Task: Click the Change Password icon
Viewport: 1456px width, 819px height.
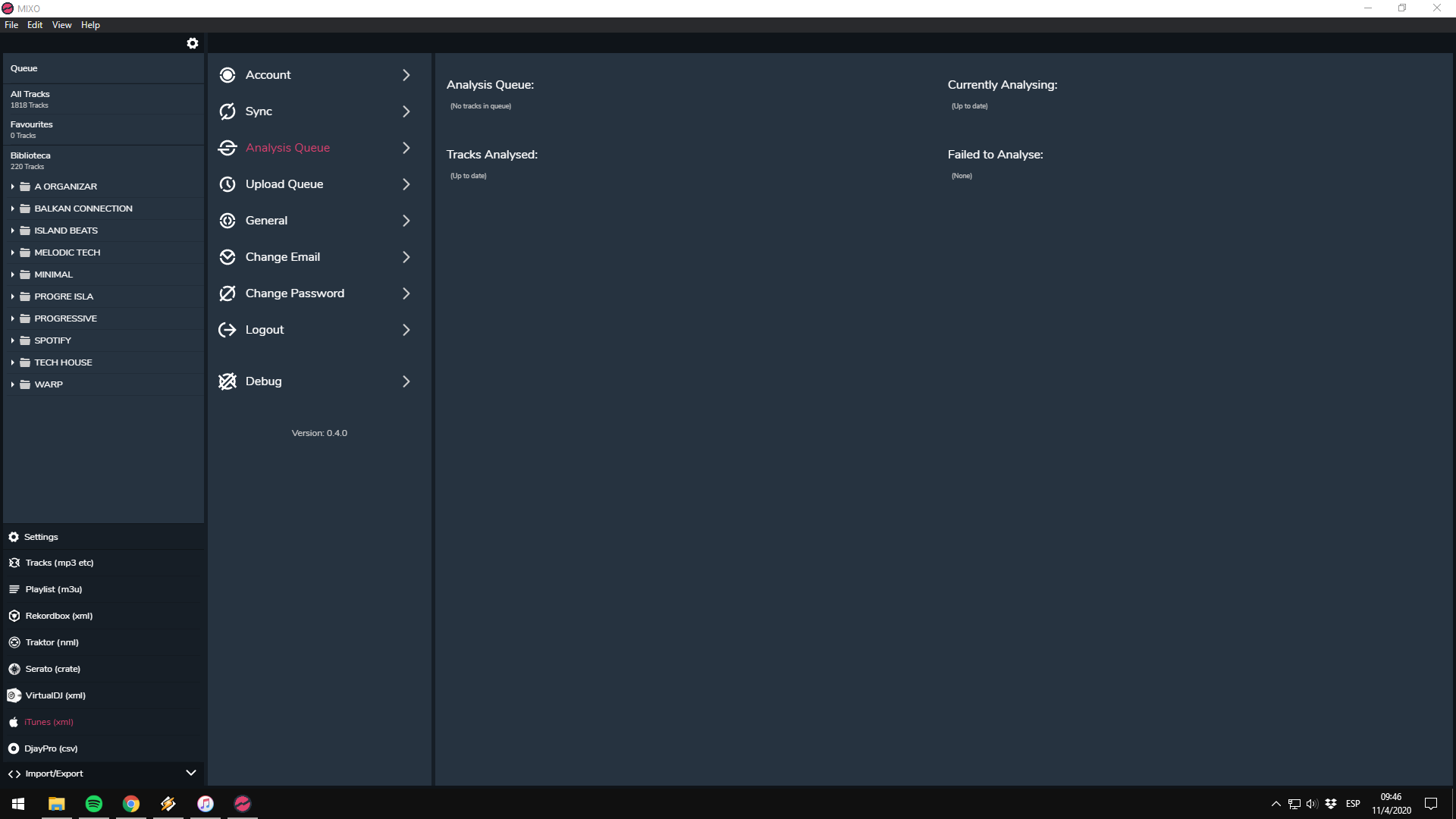Action: (227, 293)
